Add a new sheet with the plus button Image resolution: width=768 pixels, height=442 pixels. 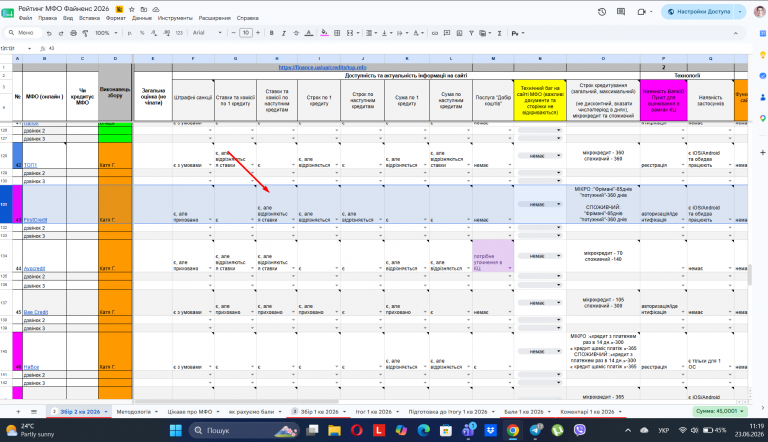click(x=18, y=412)
